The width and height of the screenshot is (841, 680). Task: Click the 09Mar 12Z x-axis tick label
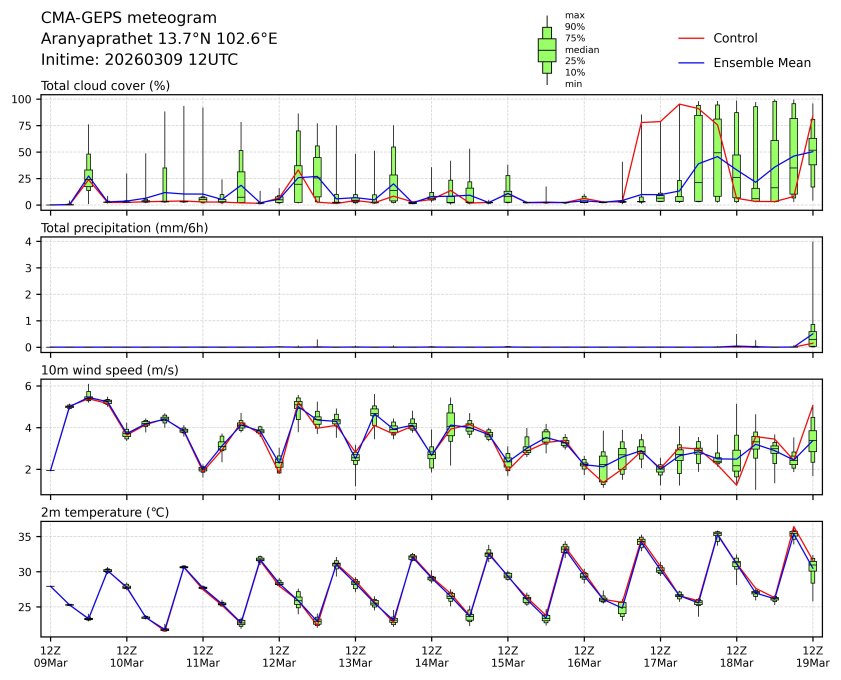50,655
